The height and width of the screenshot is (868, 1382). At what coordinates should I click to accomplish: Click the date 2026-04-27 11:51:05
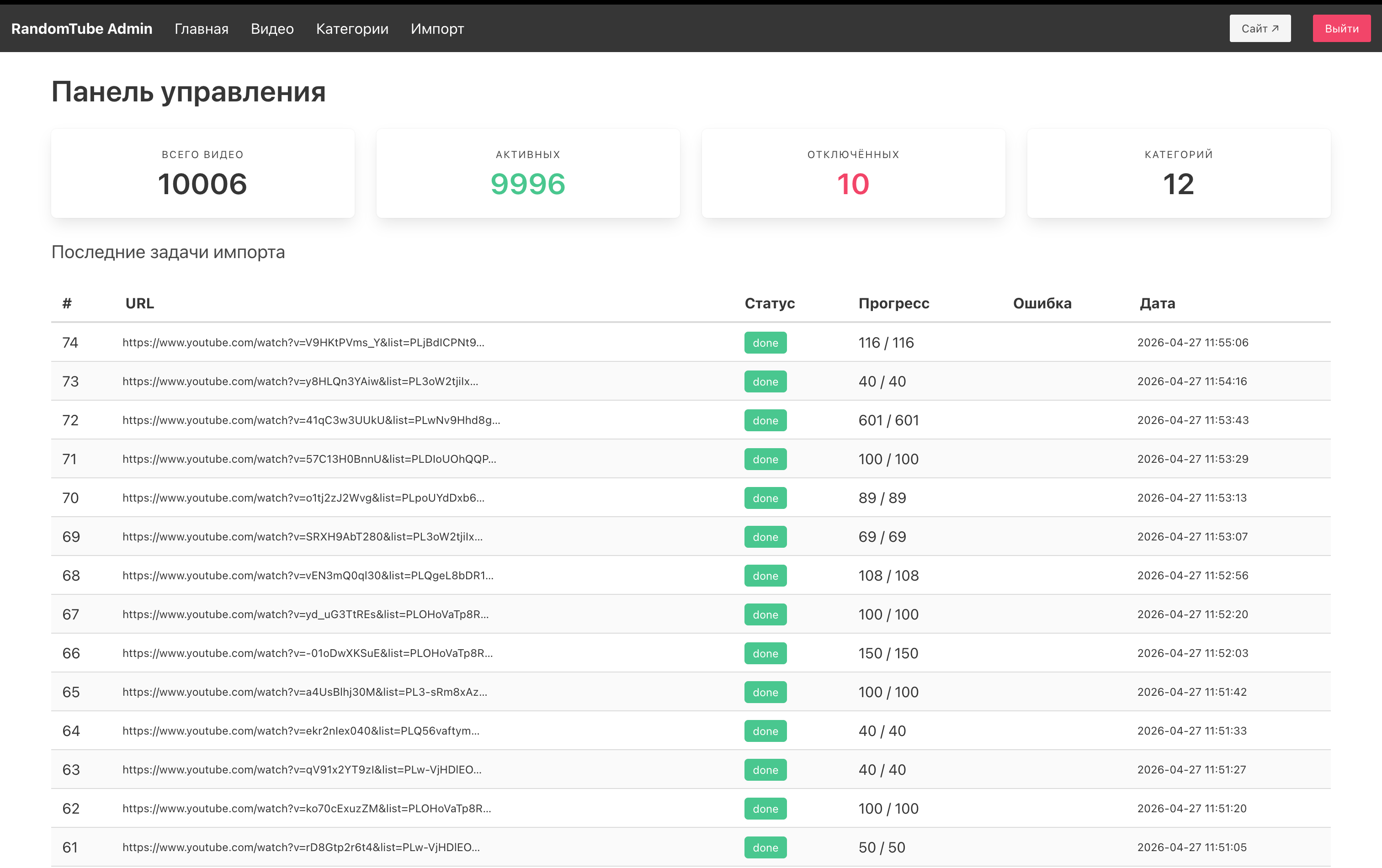(1192, 847)
